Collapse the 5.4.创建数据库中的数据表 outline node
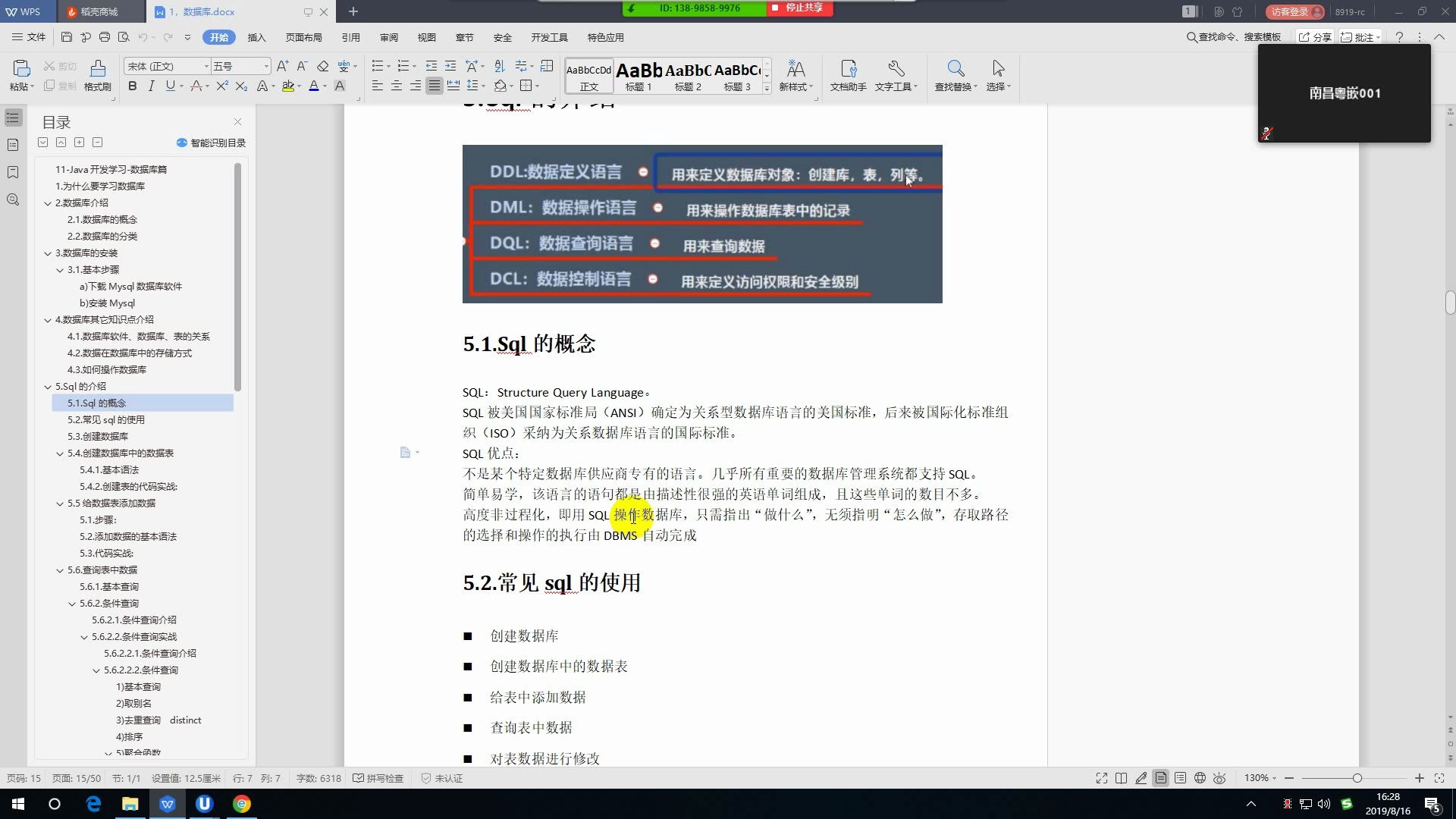1456x819 pixels. coord(60,453)
